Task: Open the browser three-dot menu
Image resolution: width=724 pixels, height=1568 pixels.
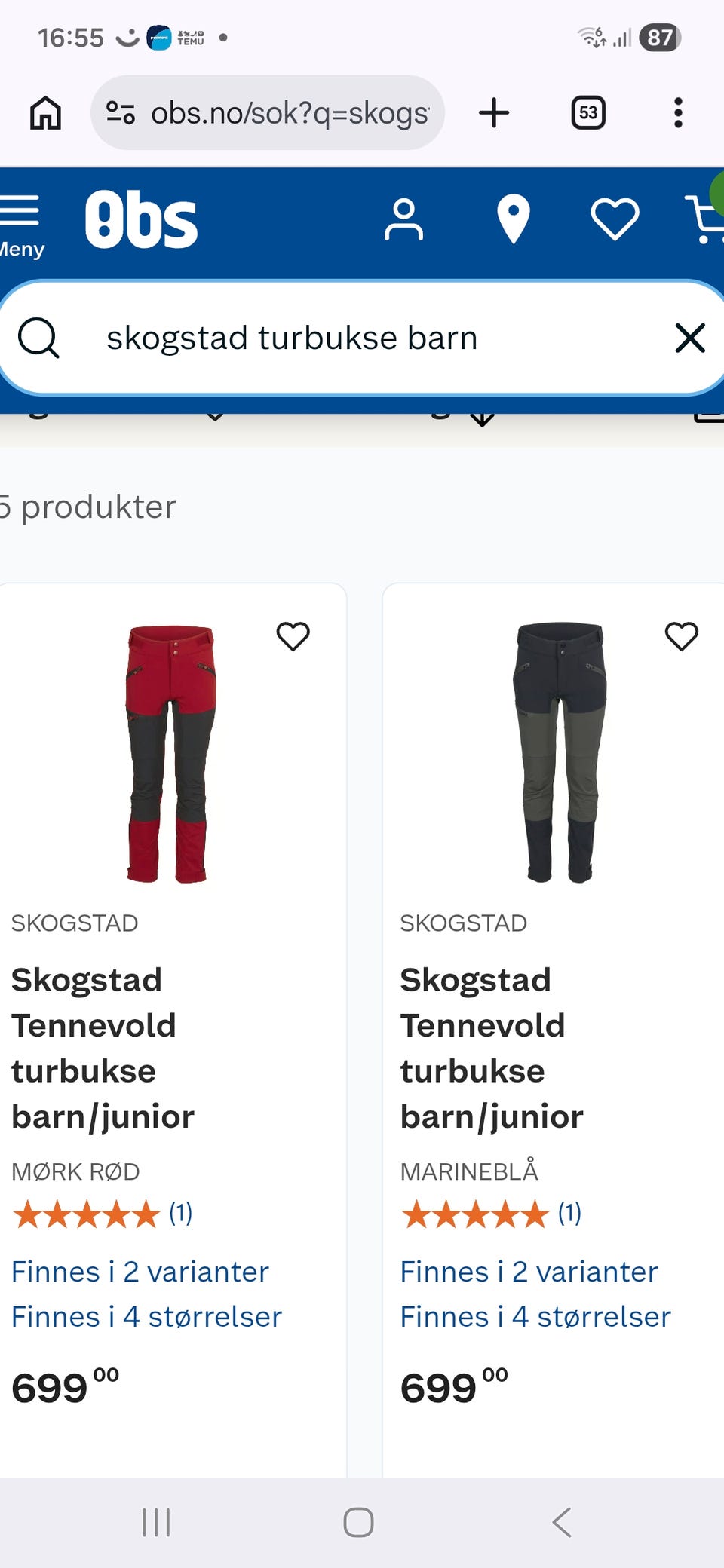Action: [x=678, y=113]
